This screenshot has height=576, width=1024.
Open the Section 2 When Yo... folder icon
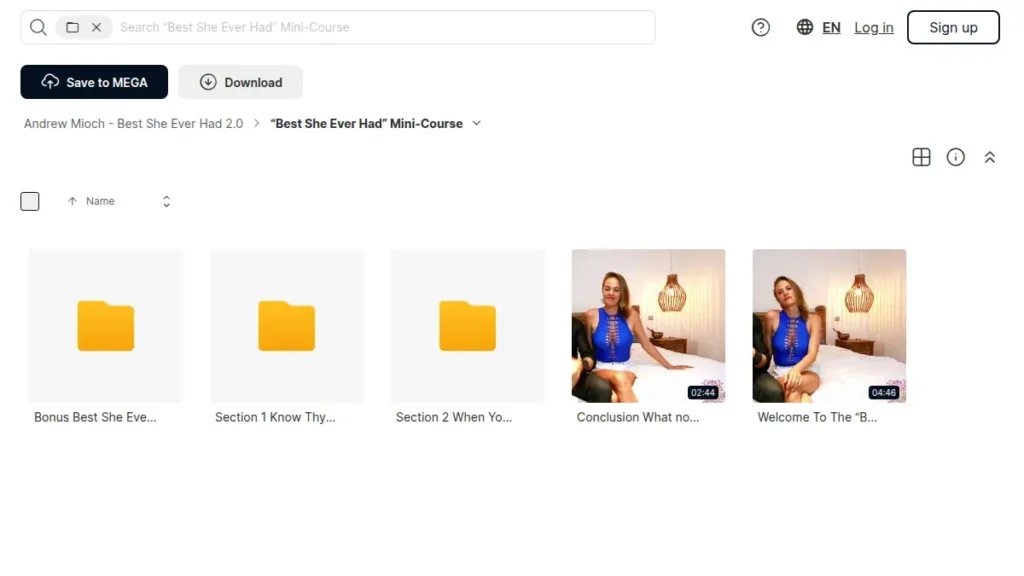(468, 326)
